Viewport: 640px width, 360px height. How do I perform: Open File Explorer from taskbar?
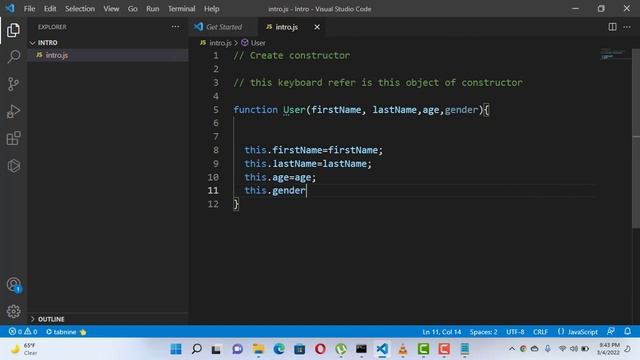(x=258, y=349)
